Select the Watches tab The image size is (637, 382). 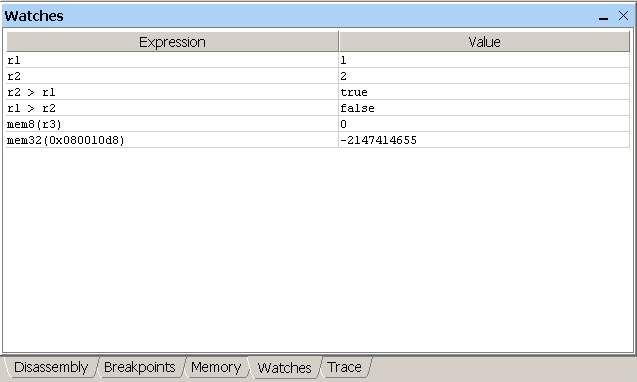[284, 368]
